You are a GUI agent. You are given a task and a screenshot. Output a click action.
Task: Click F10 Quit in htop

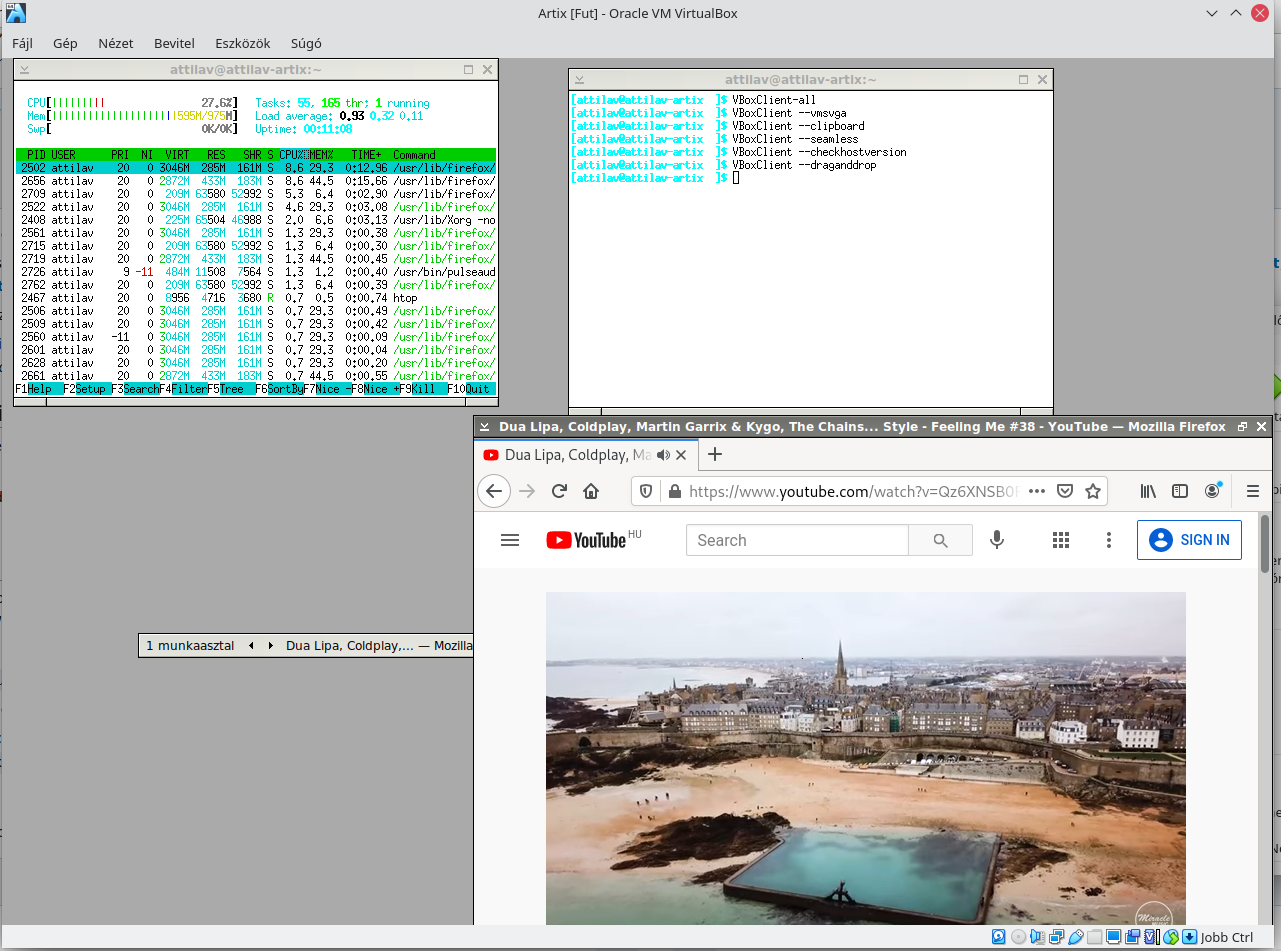click(472, 389)
